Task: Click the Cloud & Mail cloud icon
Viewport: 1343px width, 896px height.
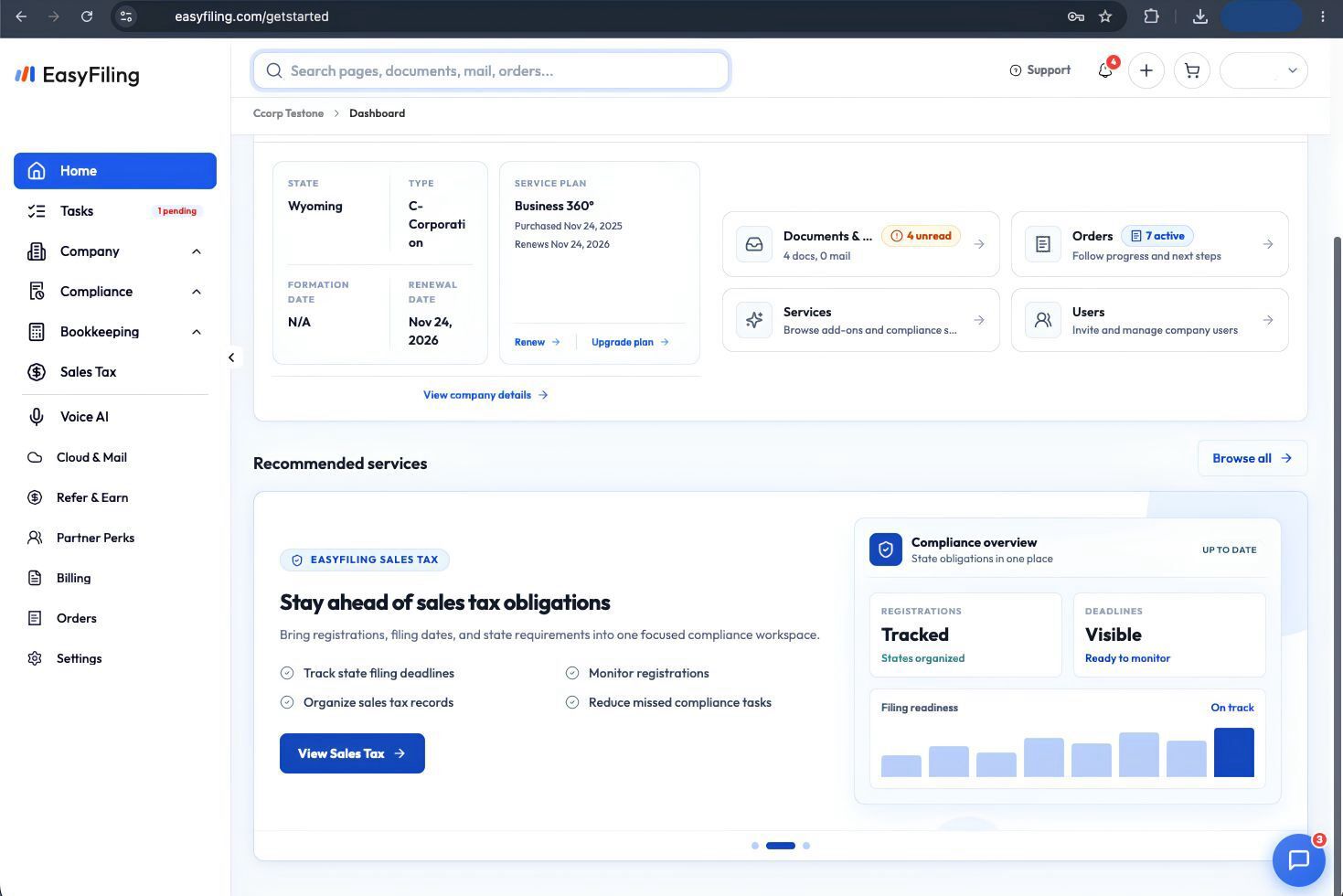Action: pyautogui.click(x=35, y=457)
